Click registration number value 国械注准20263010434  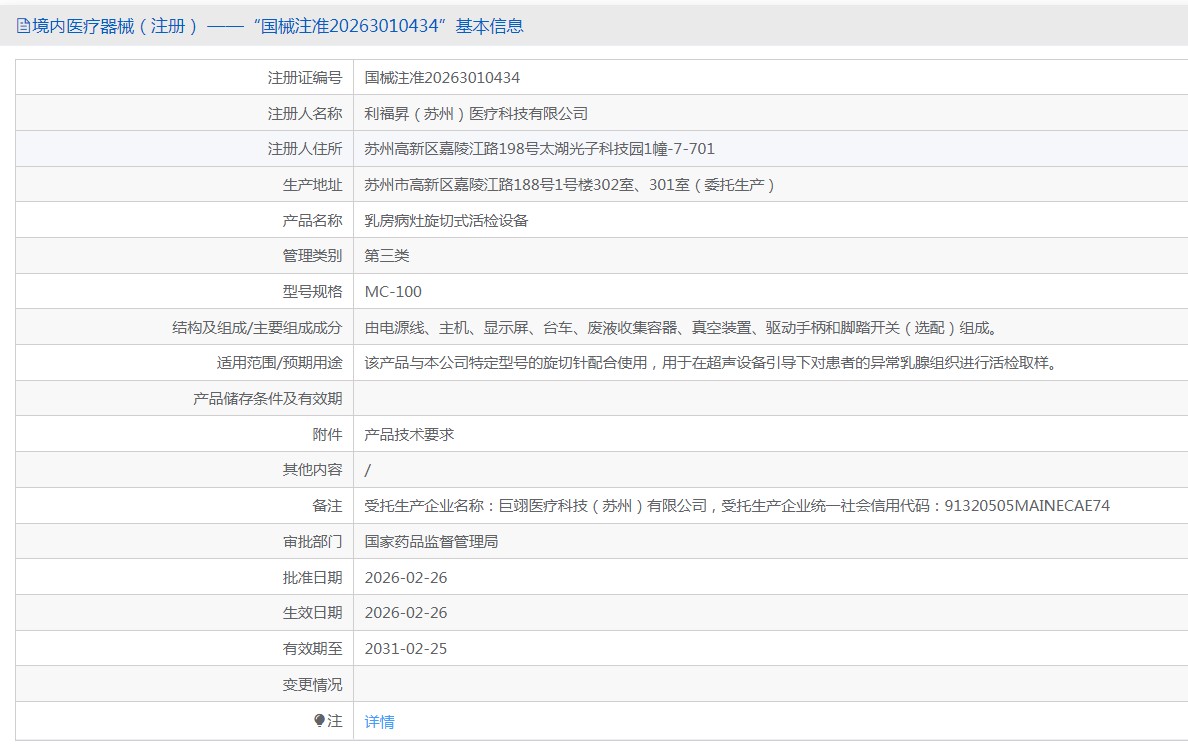coord(442,77)
